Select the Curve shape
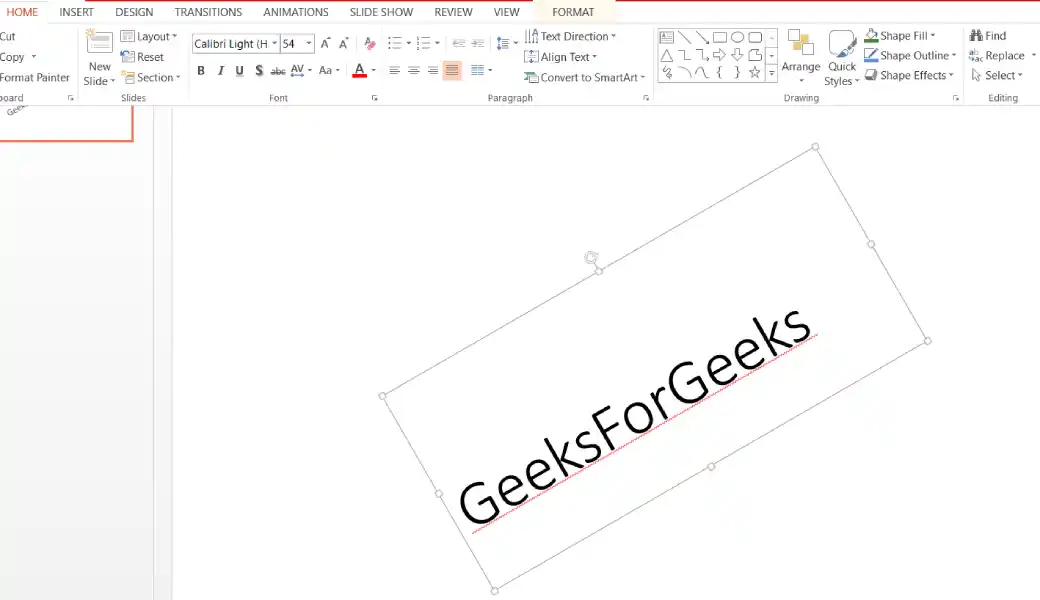Image resolution: width=1040 pixels, height=600 pixels. coord(702,72)
